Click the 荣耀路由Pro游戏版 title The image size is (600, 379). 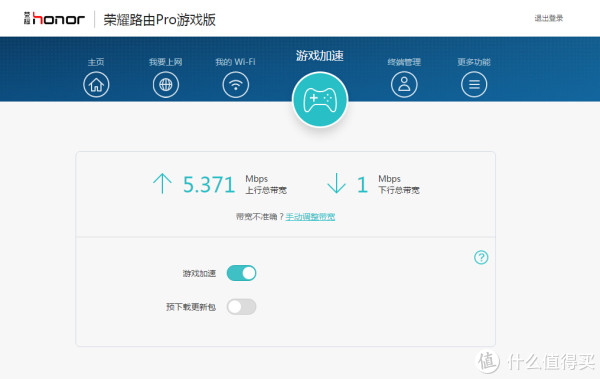click(x=160, y=19)
